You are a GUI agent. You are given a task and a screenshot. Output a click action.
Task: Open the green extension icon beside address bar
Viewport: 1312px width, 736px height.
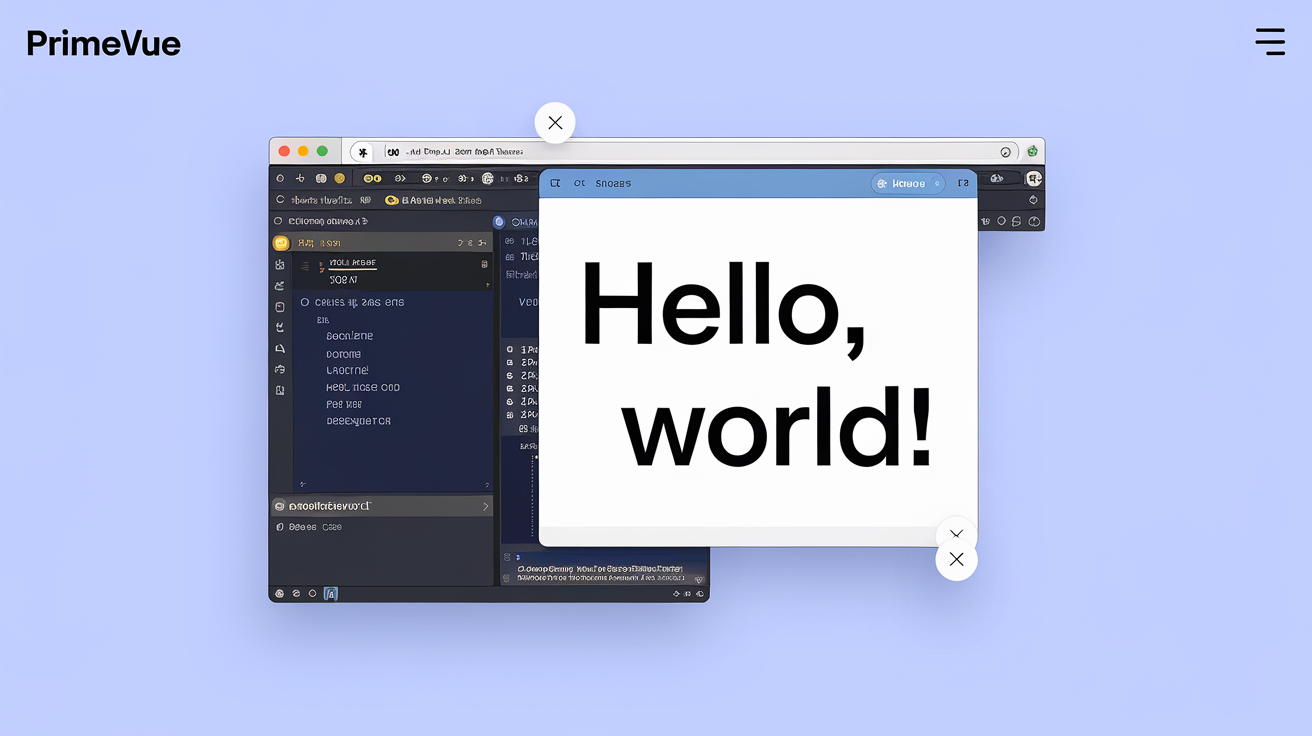1032,151
